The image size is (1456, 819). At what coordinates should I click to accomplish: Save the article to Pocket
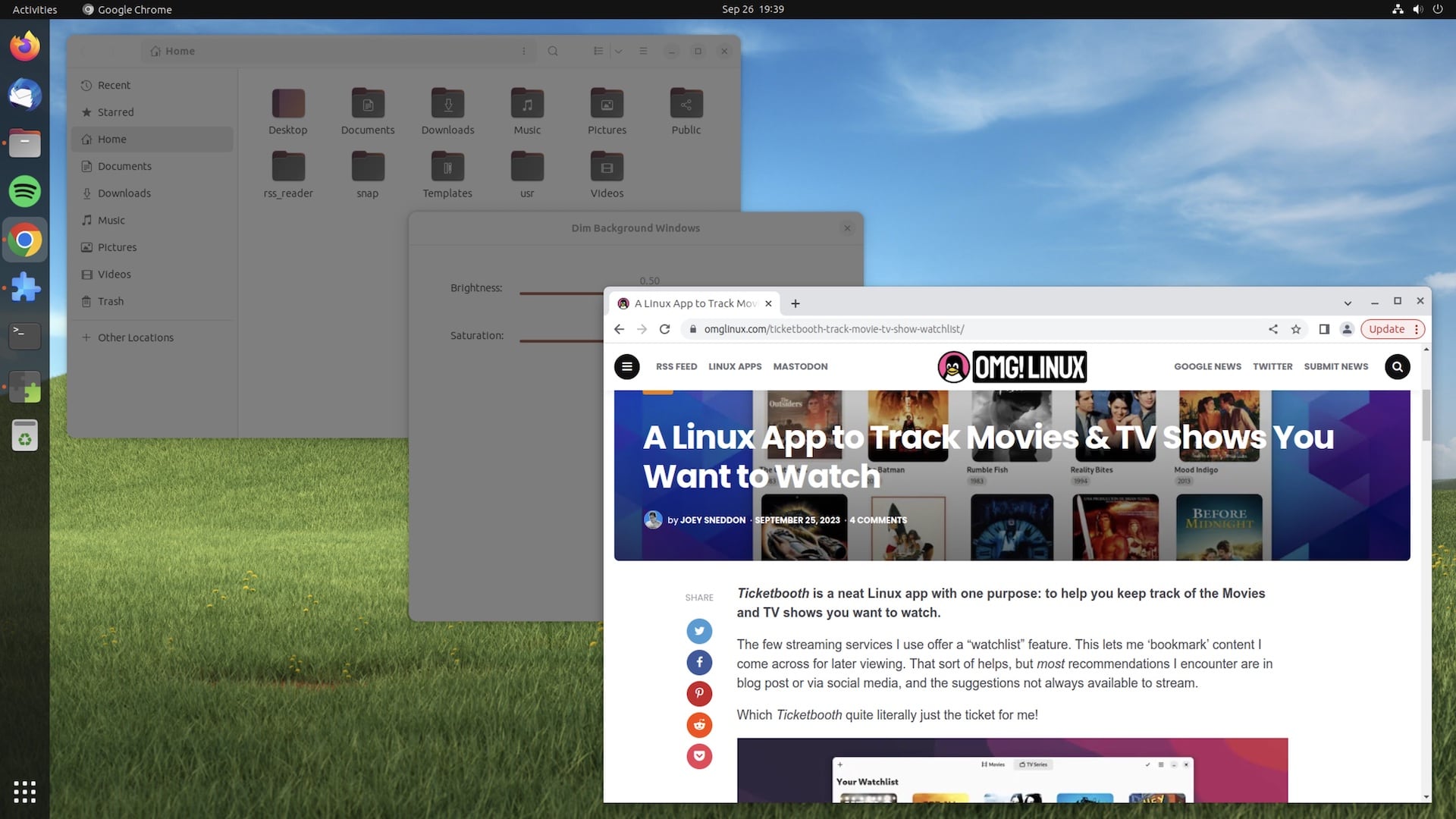point(698,756)
